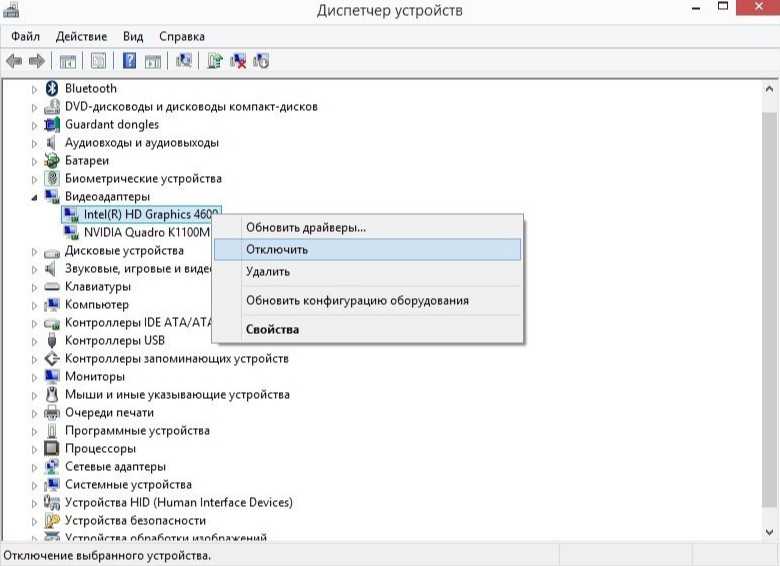Screen dimensions: 780x566
Task: Choose Обновить драйверы from context menu
Action: [368, 228]
